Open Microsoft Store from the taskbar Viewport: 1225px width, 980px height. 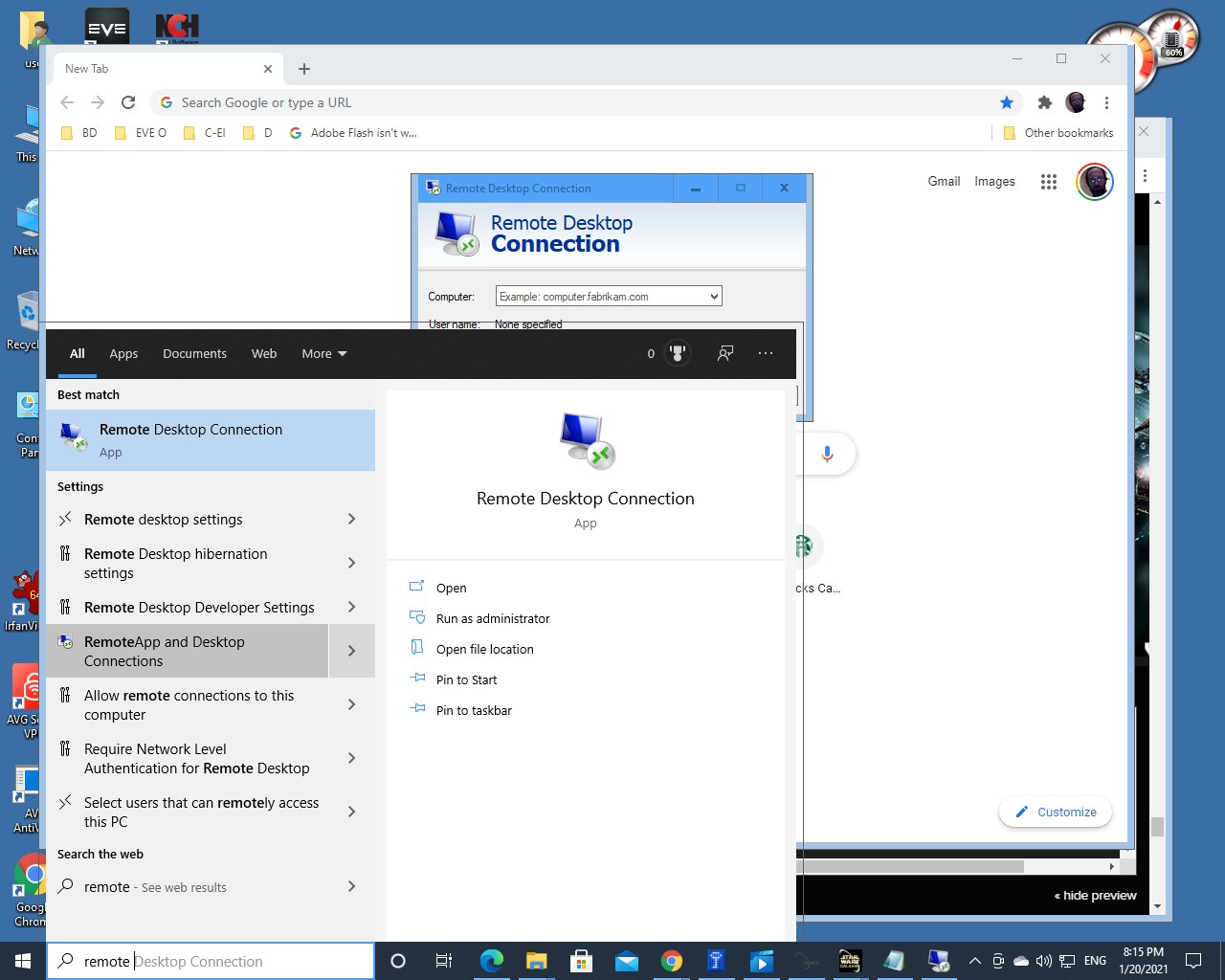[x=581, y=961]
